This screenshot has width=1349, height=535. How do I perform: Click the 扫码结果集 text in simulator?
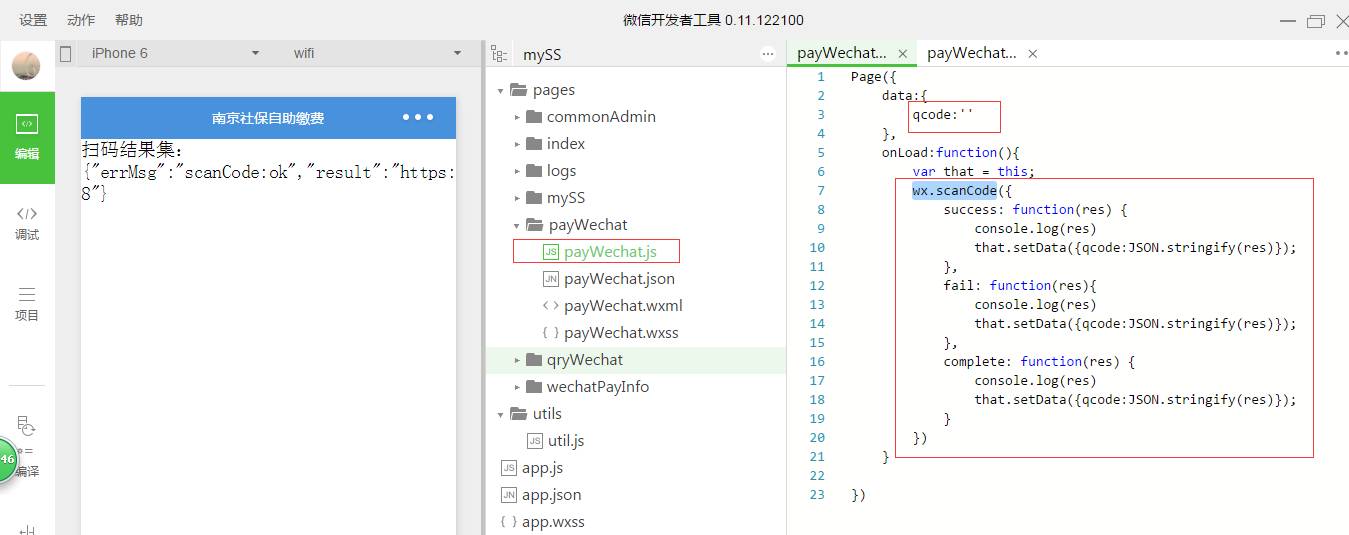coord(133,150)
